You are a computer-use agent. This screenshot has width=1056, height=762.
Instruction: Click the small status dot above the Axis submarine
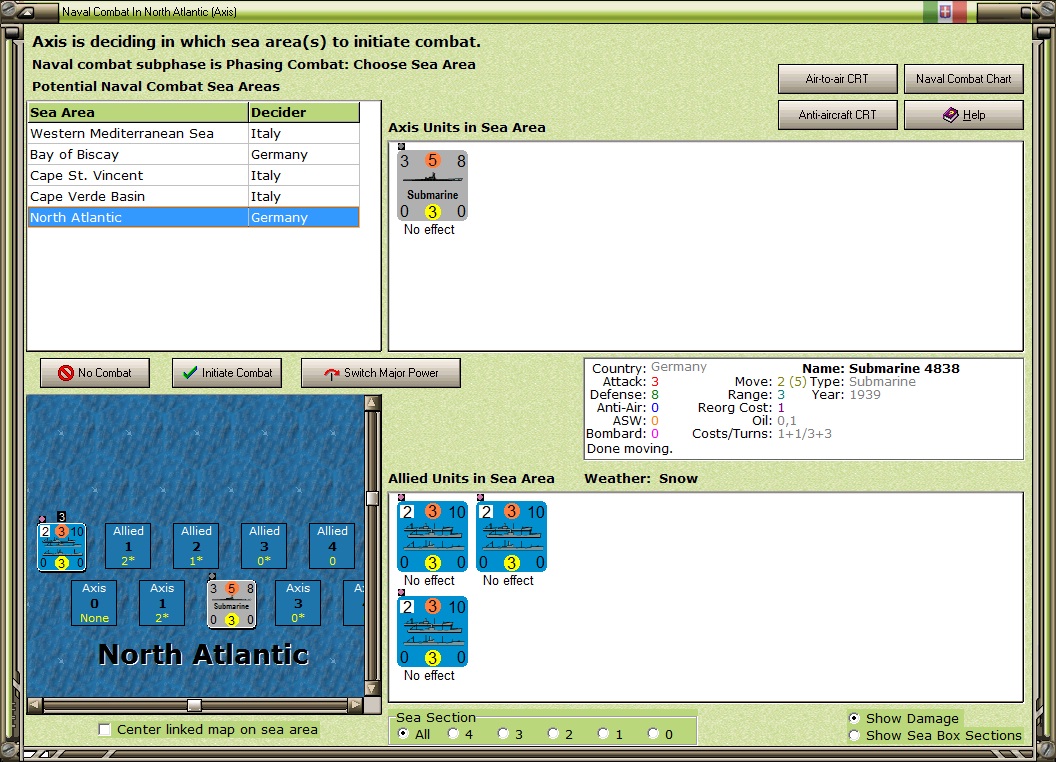click(x=401, y=146)
